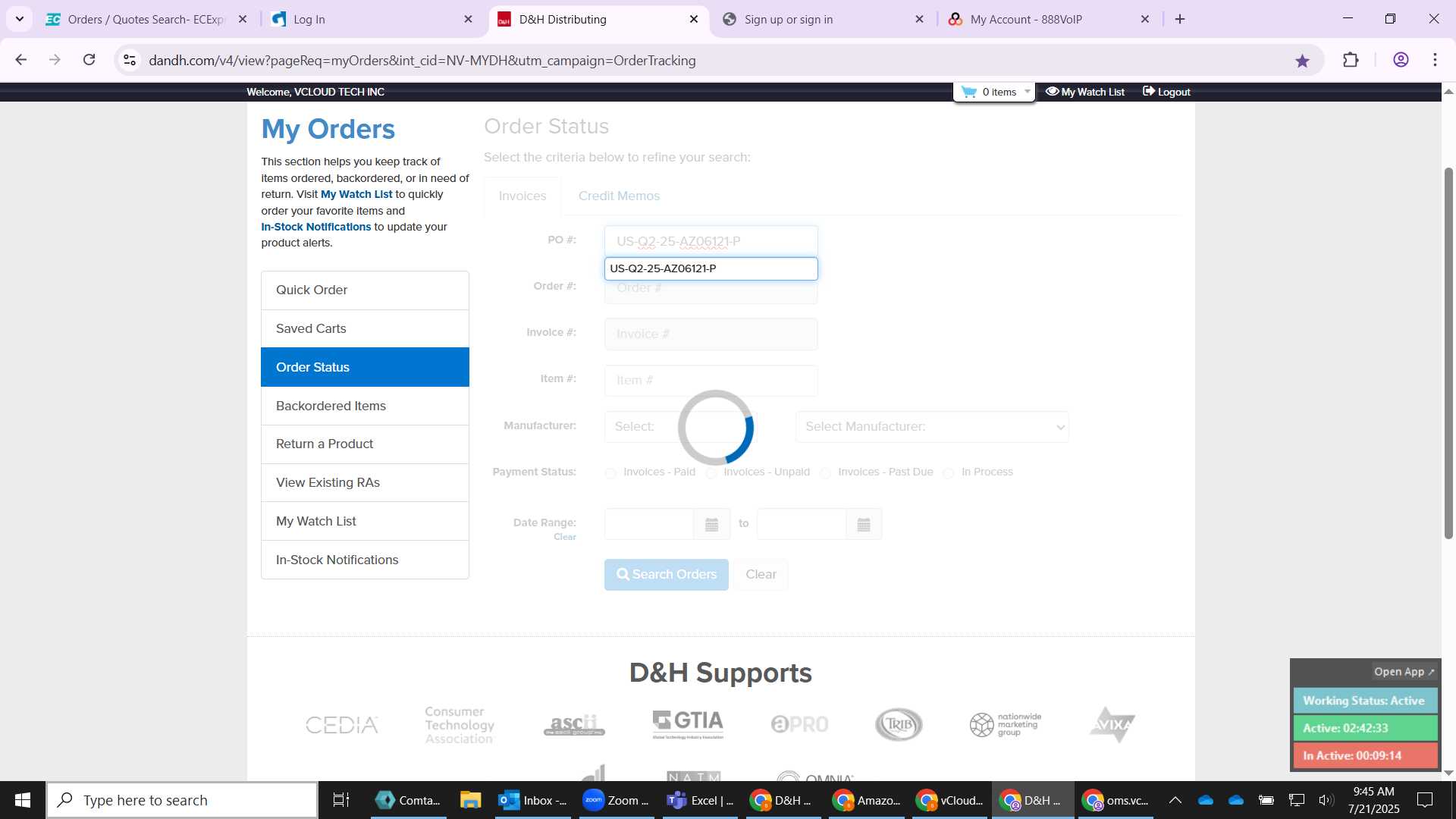1456x819 pixels.
Task: Click the GTIA logo
Action: coord(688,724)
